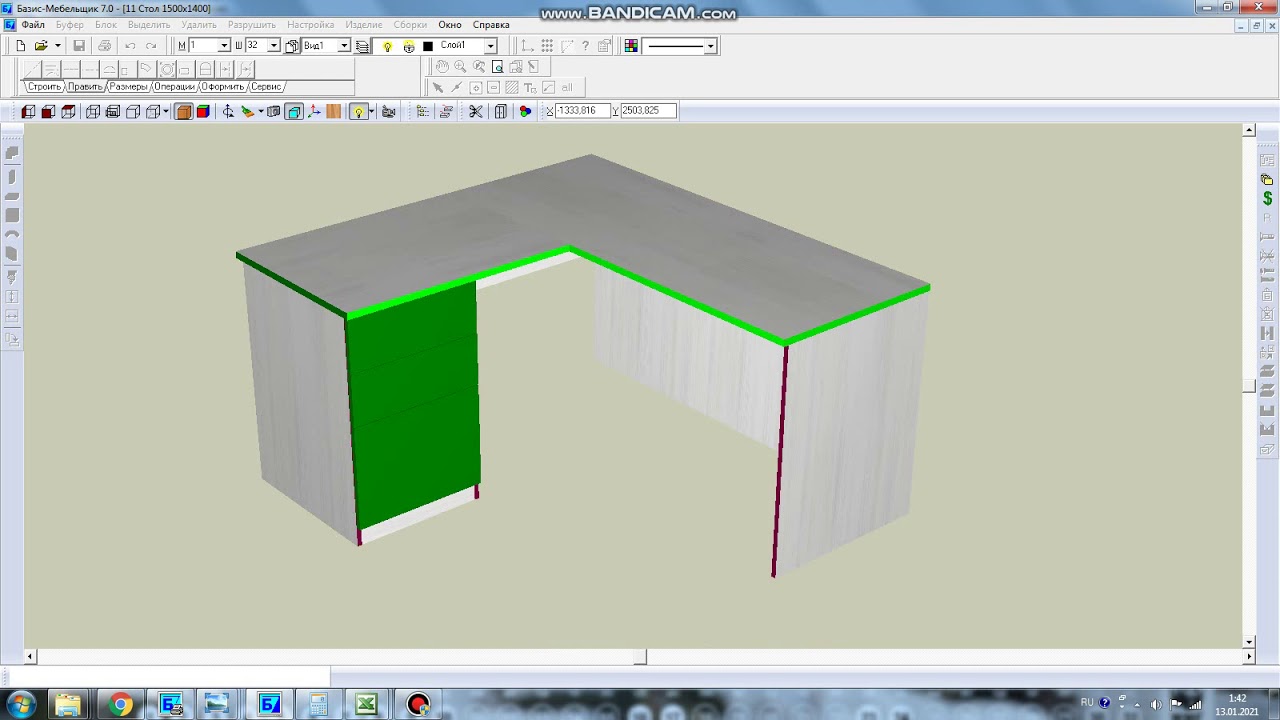Toggle the highlighted cyan perspective box button
1280x720 pixels.
tap(294, 111)
